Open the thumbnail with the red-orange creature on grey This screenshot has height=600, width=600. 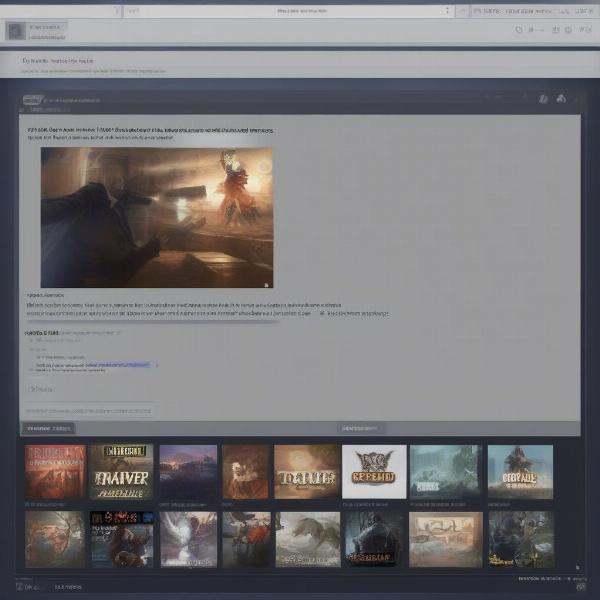[246, 539]
